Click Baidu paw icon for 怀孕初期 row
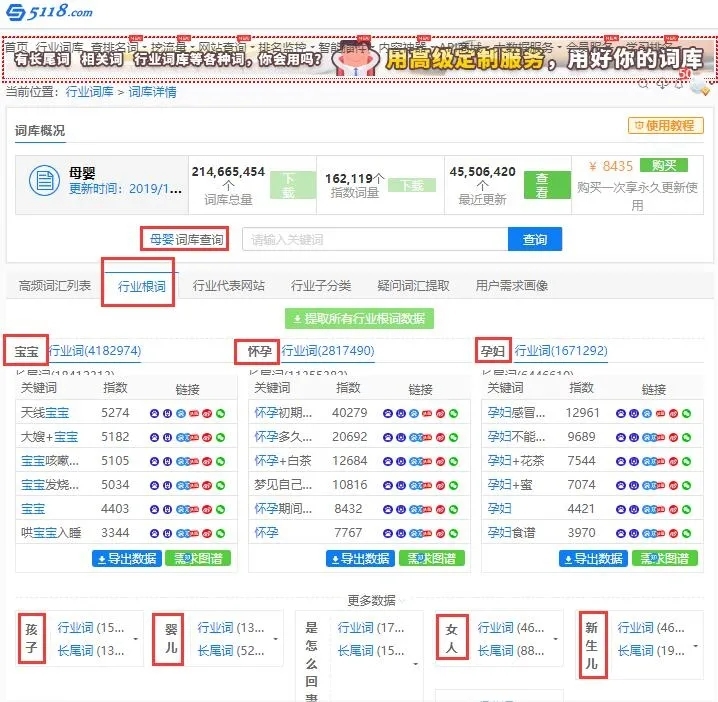718x702 pixels. 387,414
